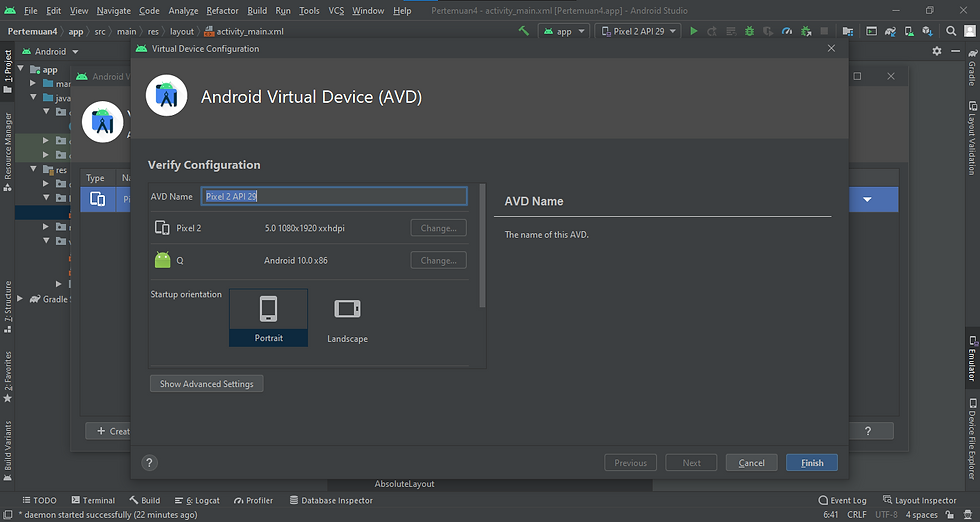Open the Database Inspector tab
The image size is (980, 522).
pos(331,500)
